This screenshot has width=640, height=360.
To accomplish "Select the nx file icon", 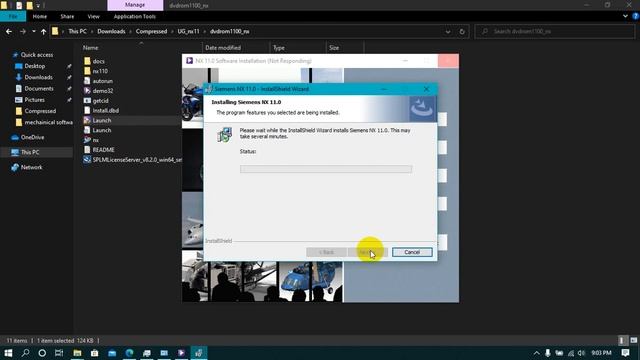I will click(87, 140).
